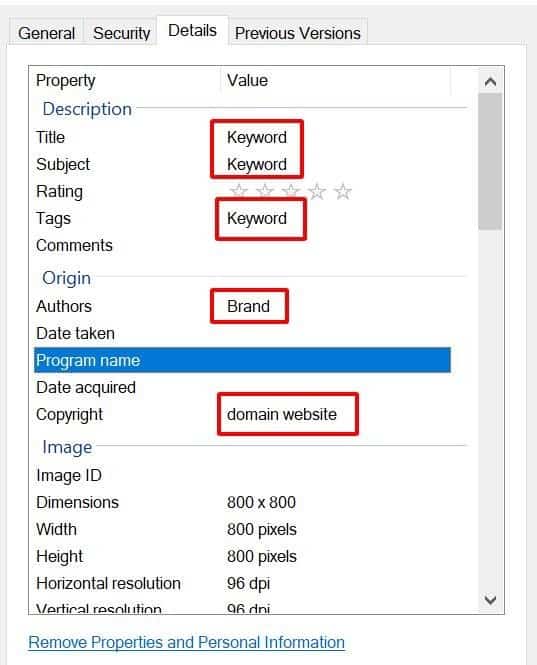This screenshot has height=665, width=537.
Task: Click the scrollbar up arrow
Action: [490, 81]
